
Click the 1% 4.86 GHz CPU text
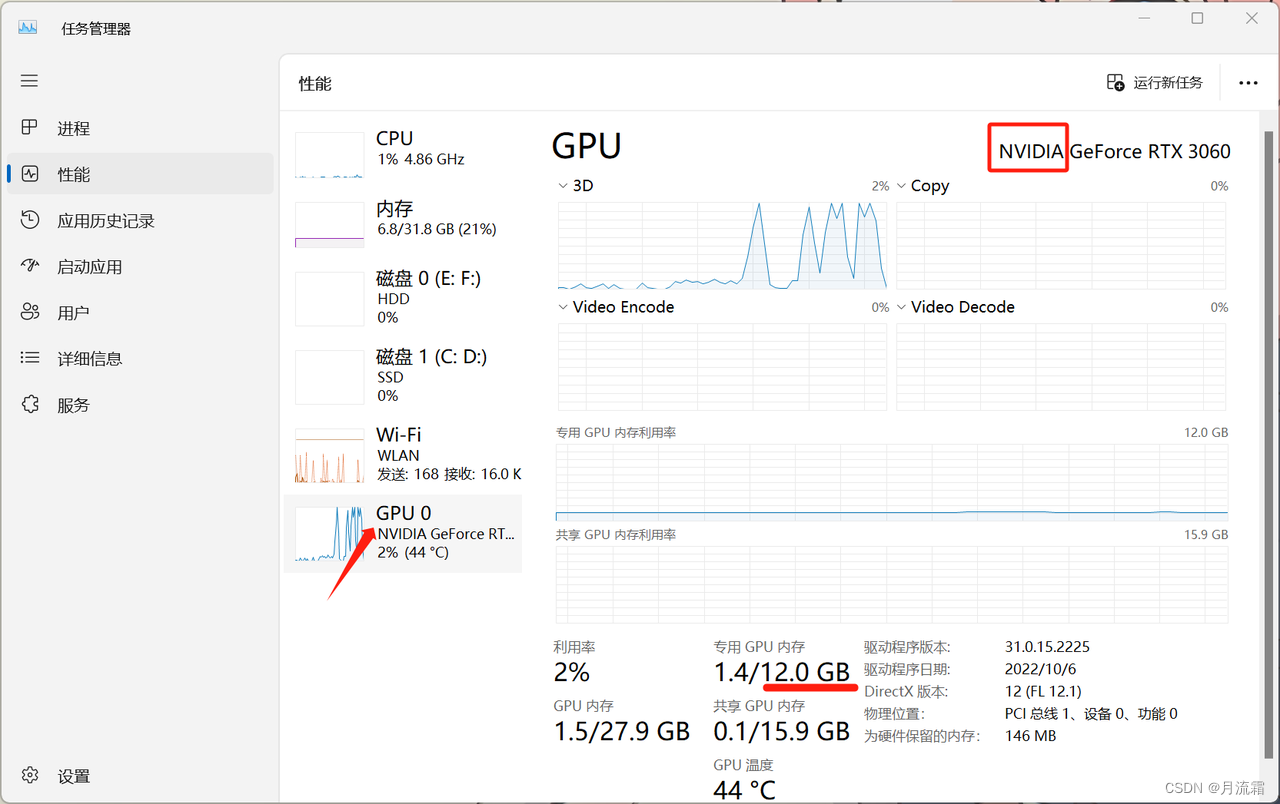[420, 159]
